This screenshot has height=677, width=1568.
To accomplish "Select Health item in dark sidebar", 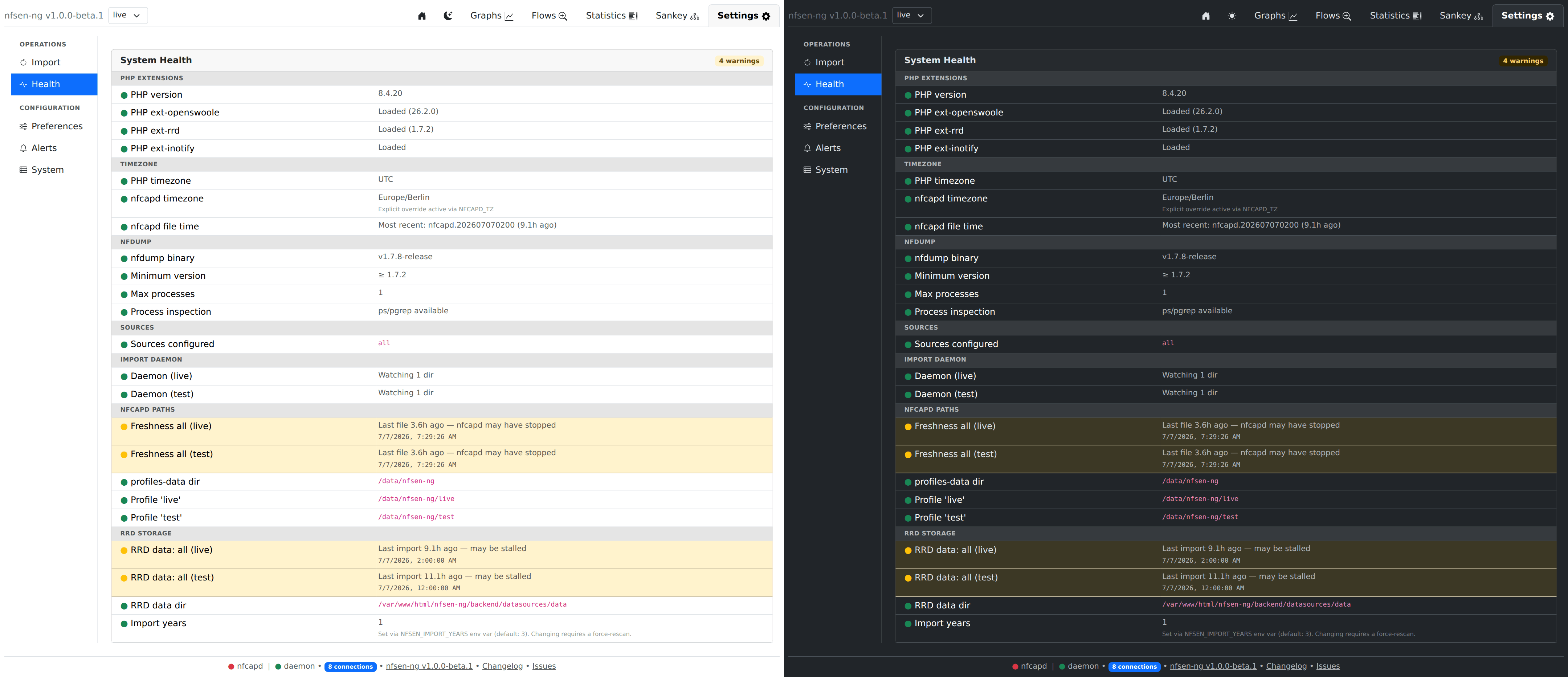I will tap(838, 84).
